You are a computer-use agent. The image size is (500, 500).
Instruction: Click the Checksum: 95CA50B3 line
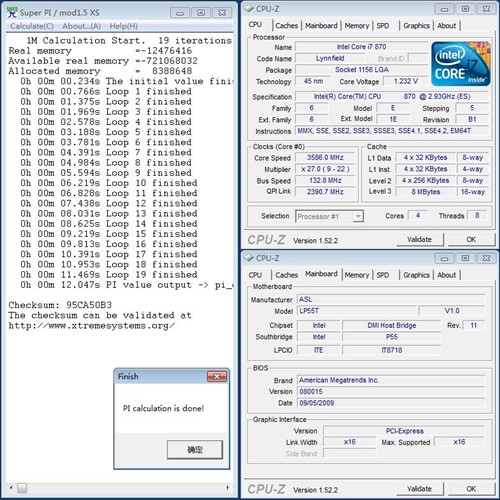tap(60, 305)
